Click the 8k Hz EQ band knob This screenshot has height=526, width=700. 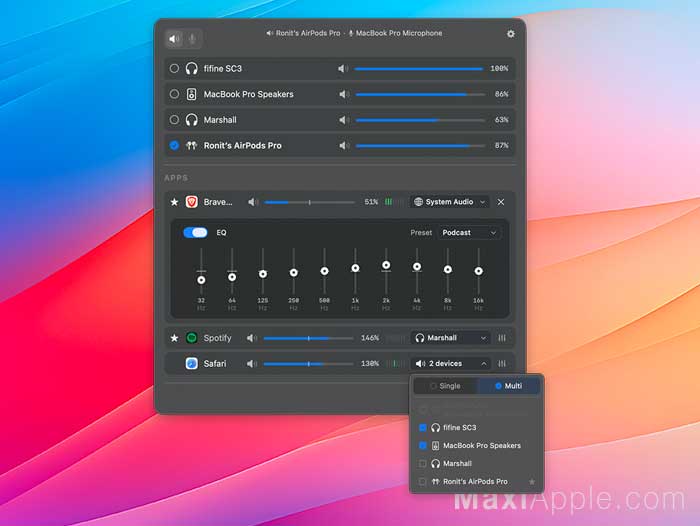click(448, 269)
